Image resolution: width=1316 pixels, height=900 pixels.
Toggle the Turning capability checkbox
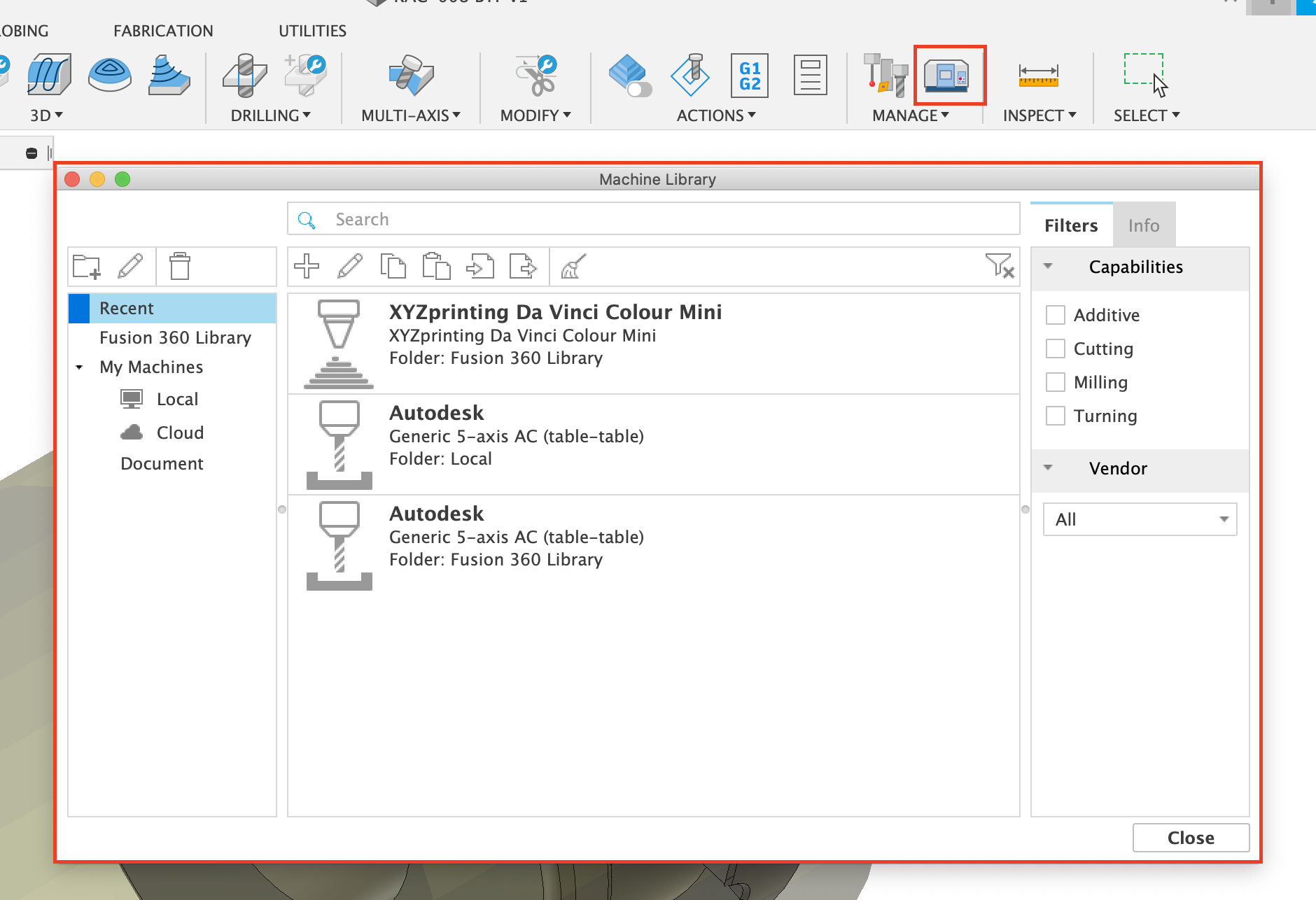pos(1055,416)
